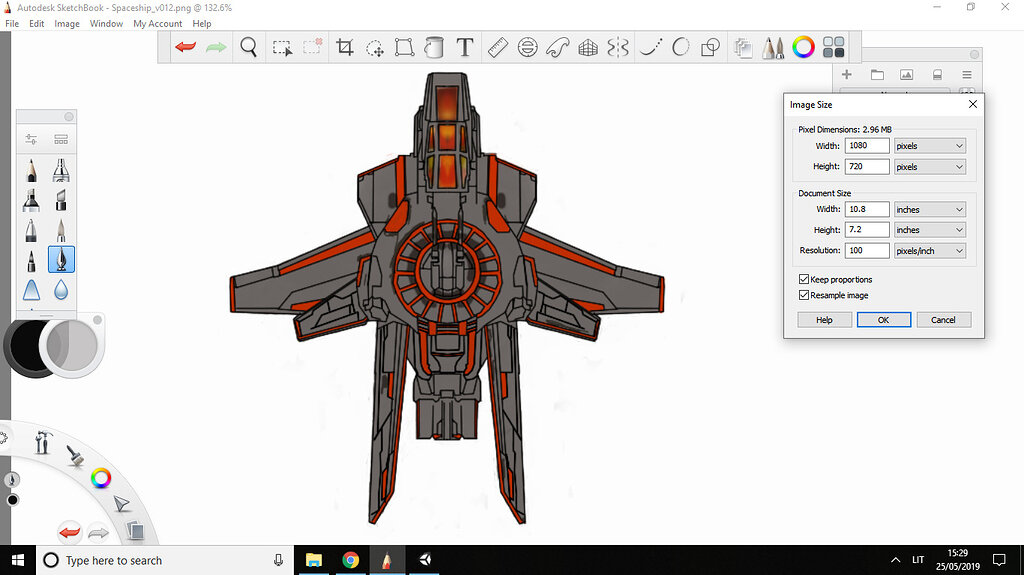Open Pixel Dimensions Width units dropdown

[929, 146]
